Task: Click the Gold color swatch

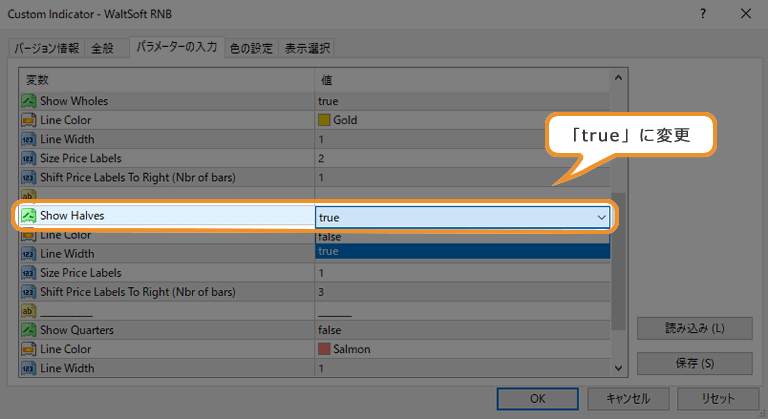Action: click(x=324, y=120)
